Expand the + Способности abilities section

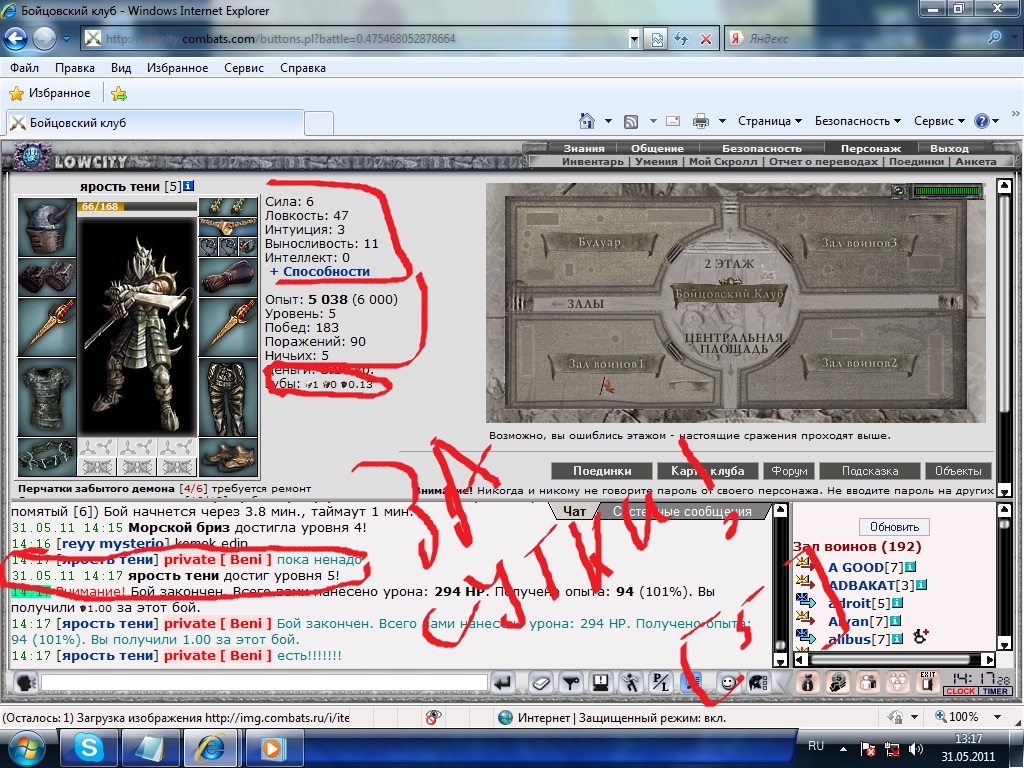(x=319, y=271)
